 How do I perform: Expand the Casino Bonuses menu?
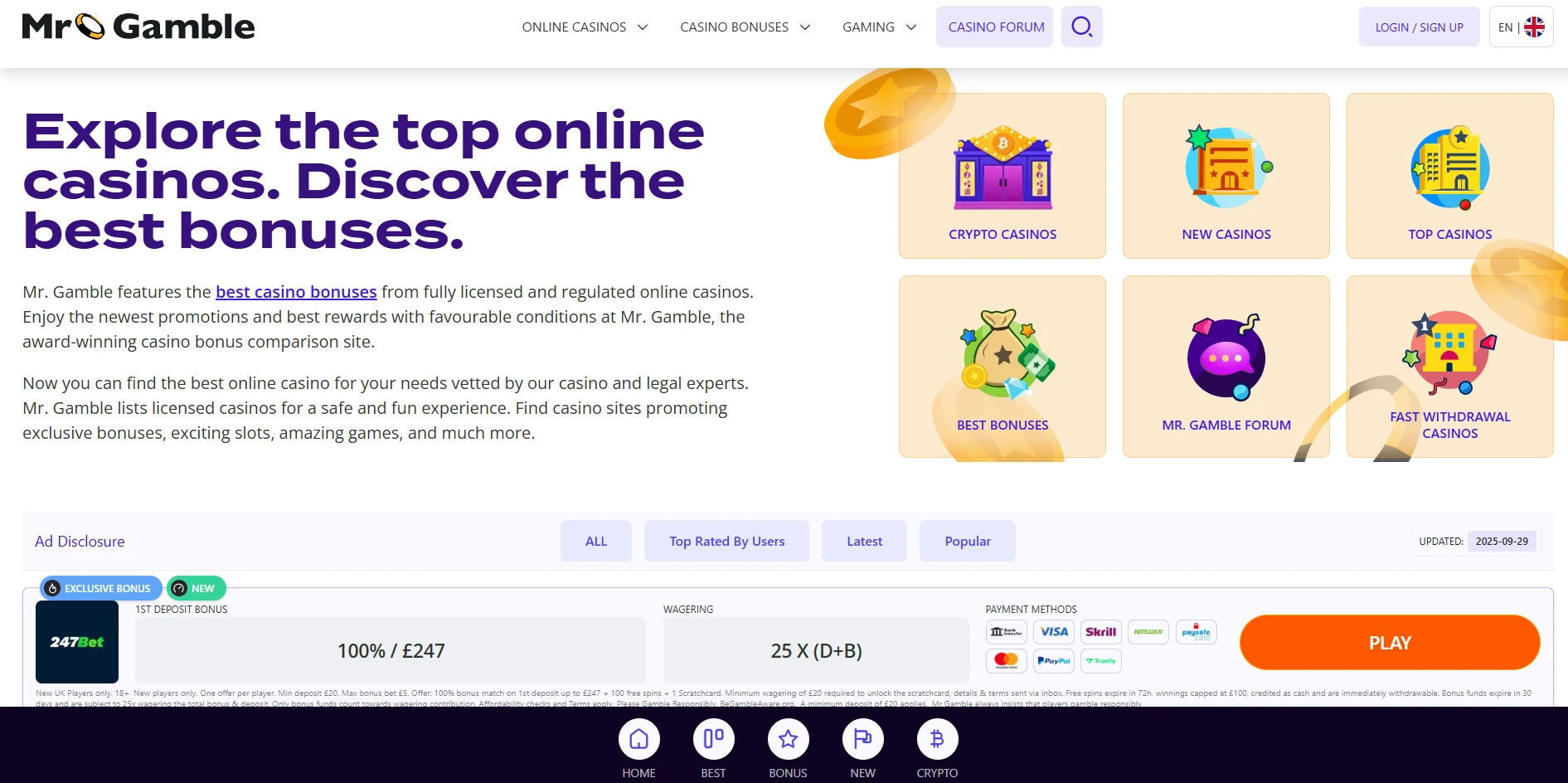tap(745, 27)
